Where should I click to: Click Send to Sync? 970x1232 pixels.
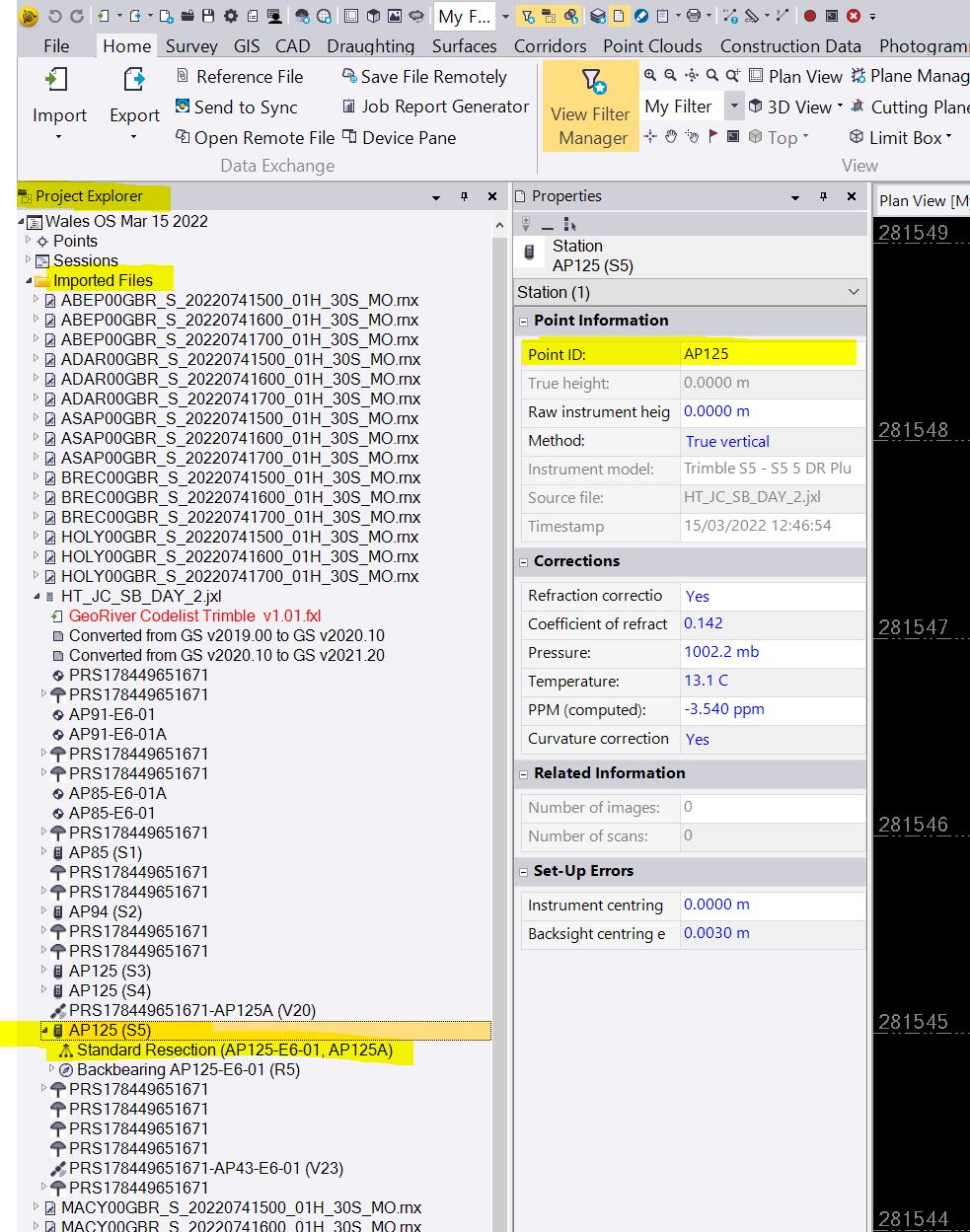point(236,107)
